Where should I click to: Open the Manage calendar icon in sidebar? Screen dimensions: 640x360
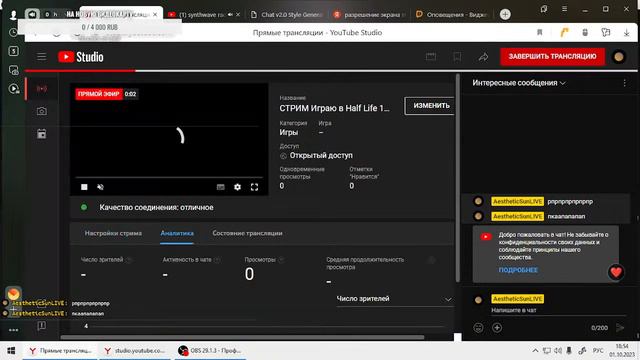[42, 134]
